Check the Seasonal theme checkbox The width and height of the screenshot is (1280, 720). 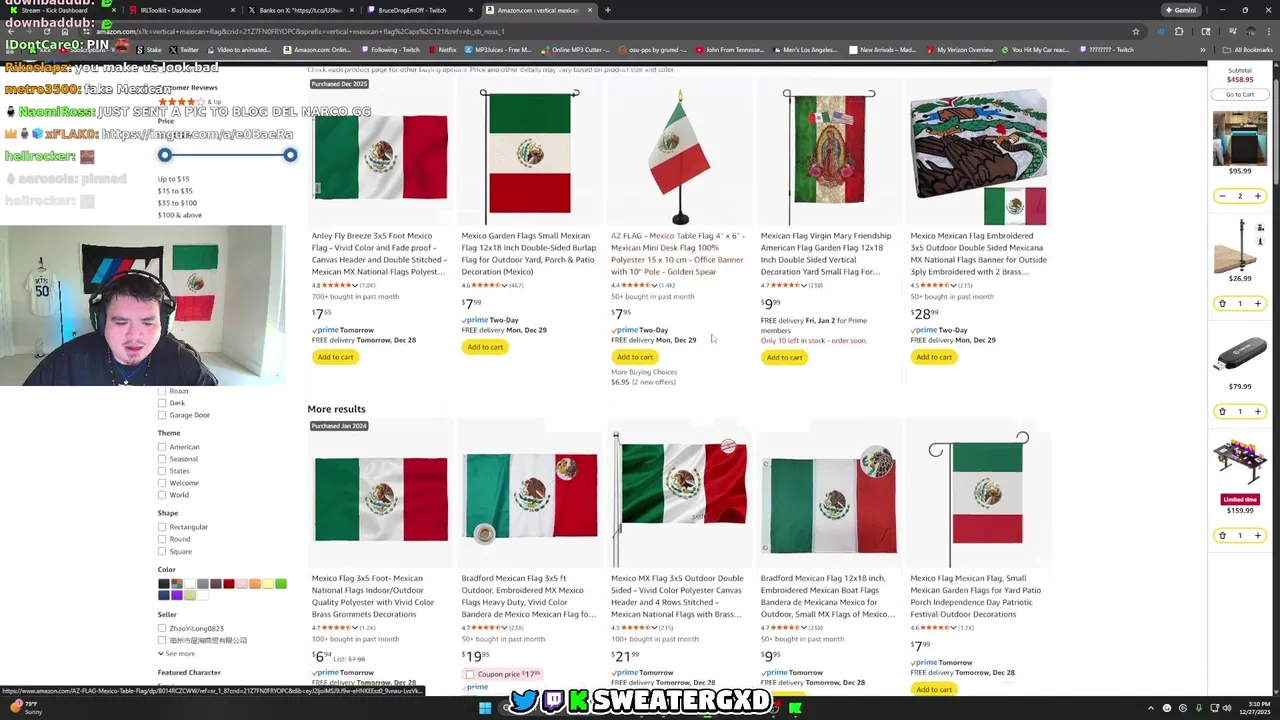162,459
